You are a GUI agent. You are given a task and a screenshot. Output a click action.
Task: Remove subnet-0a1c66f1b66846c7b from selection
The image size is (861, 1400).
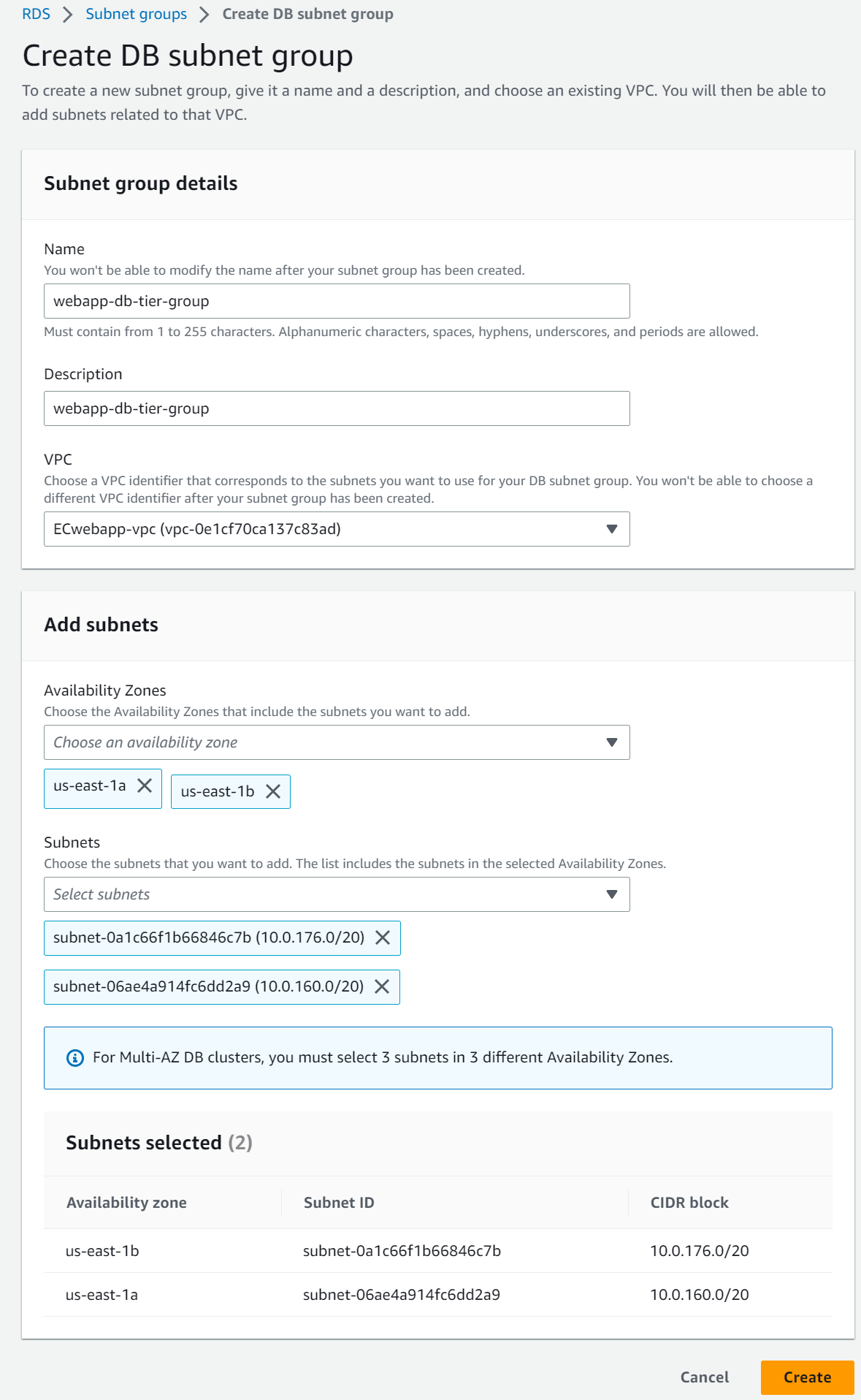tap(383, 937)
